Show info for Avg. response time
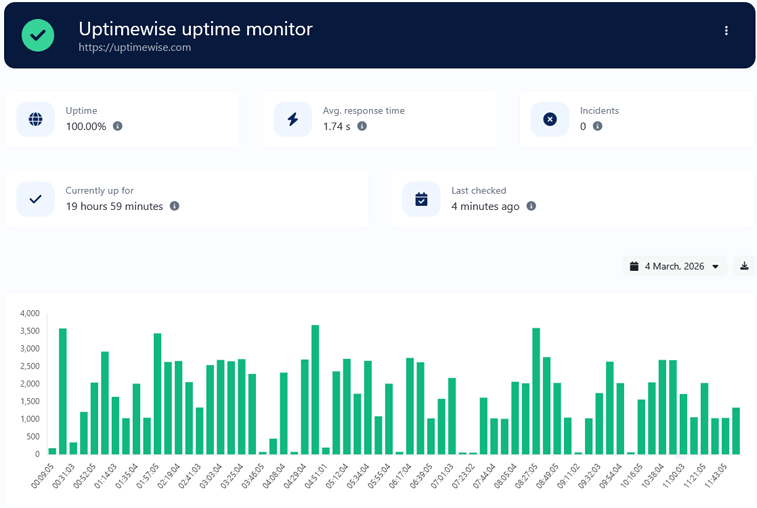This screenshot has height=508, width=757. 362,126
